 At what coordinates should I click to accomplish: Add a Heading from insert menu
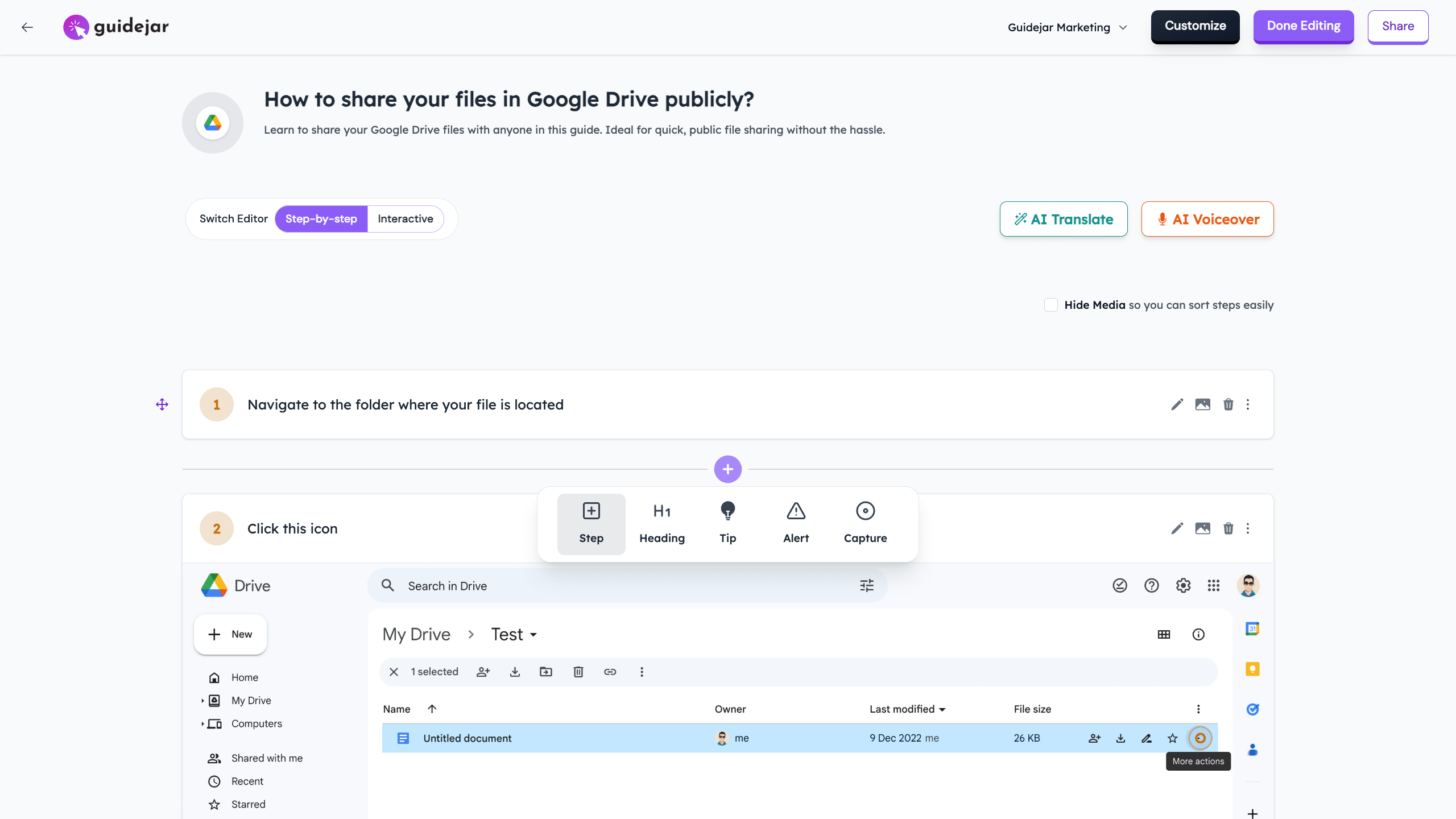click(661, 524)
